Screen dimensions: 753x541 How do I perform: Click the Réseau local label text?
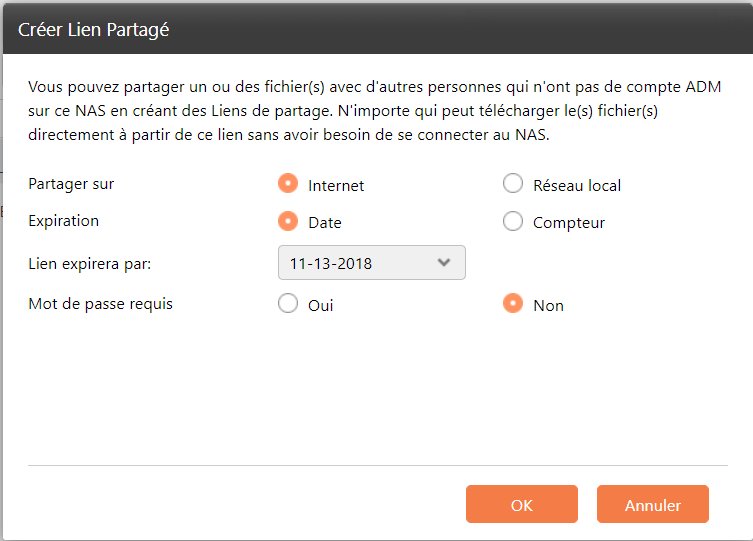[x=577, y=185]
